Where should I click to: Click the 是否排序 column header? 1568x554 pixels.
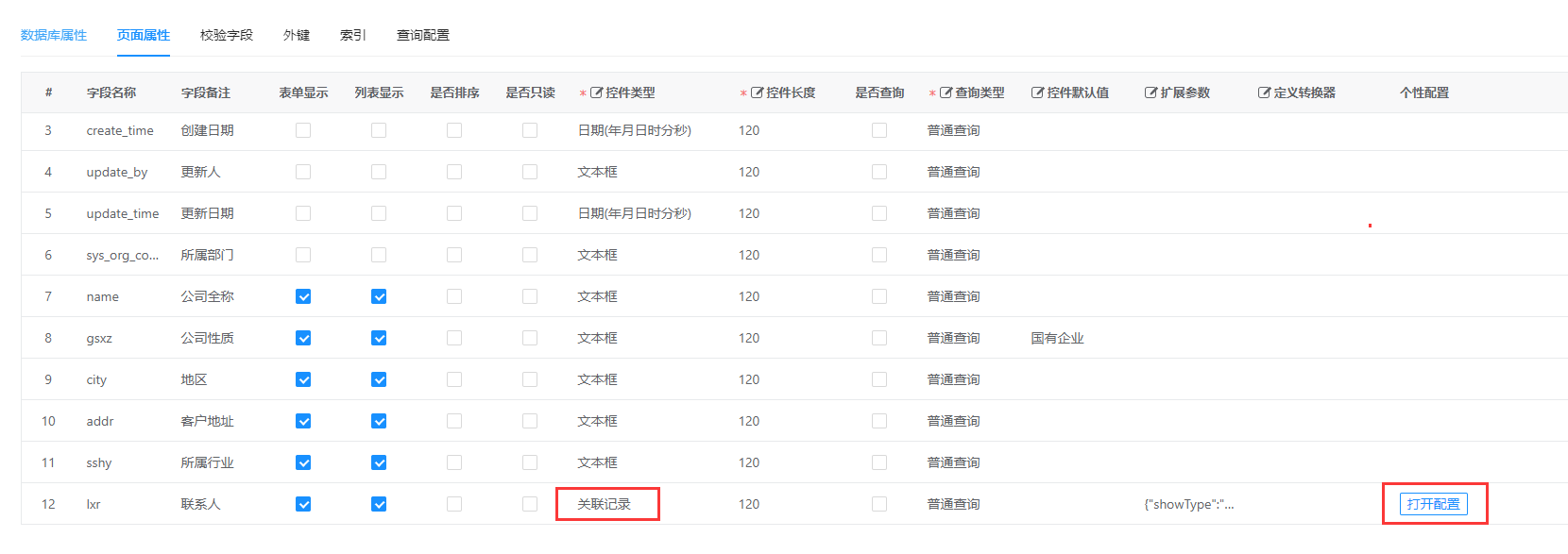[x=455, y=92]
